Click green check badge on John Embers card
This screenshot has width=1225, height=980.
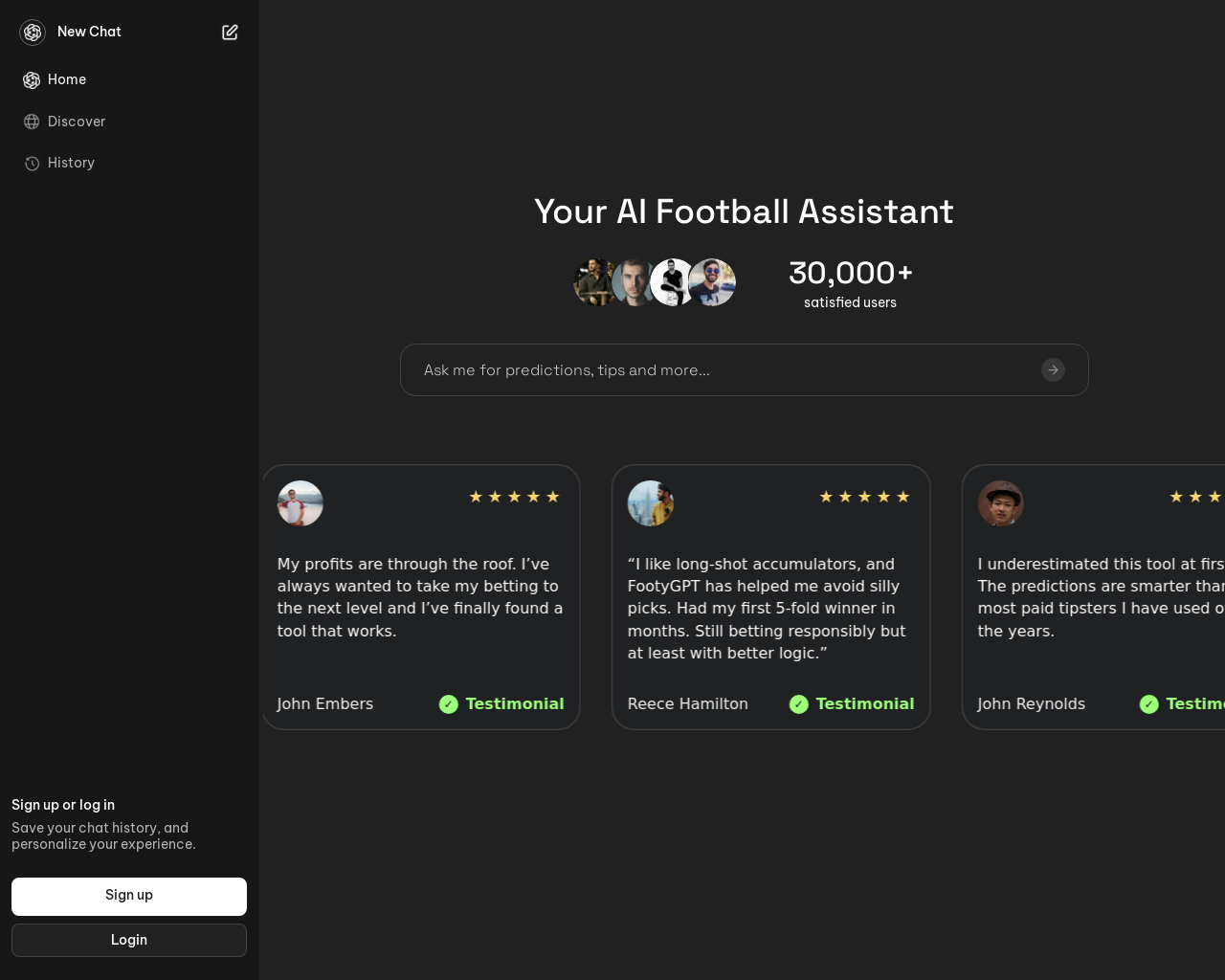point(449,704)
